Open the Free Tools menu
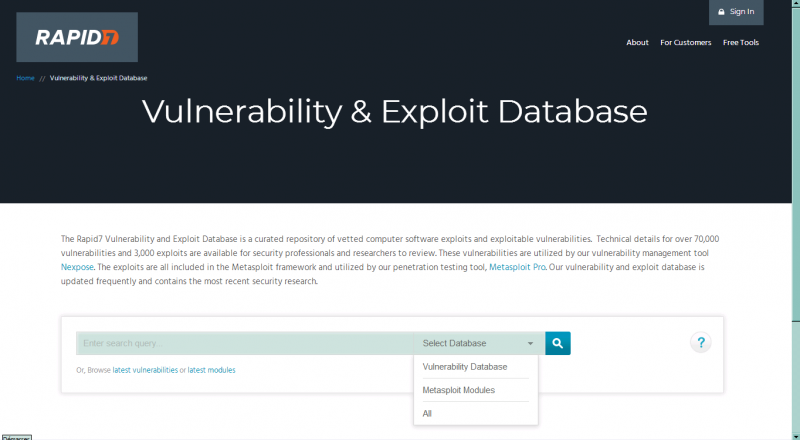The width and height of the screenshot is (800, 440). coord(741,43)
